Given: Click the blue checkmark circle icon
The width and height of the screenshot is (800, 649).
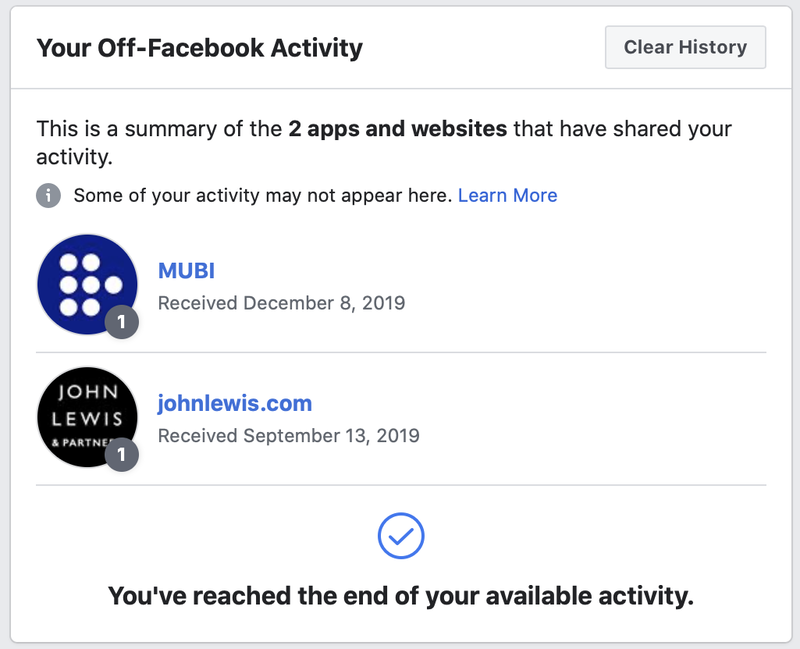Looking at the screenshot, I should tap(401, 537).
